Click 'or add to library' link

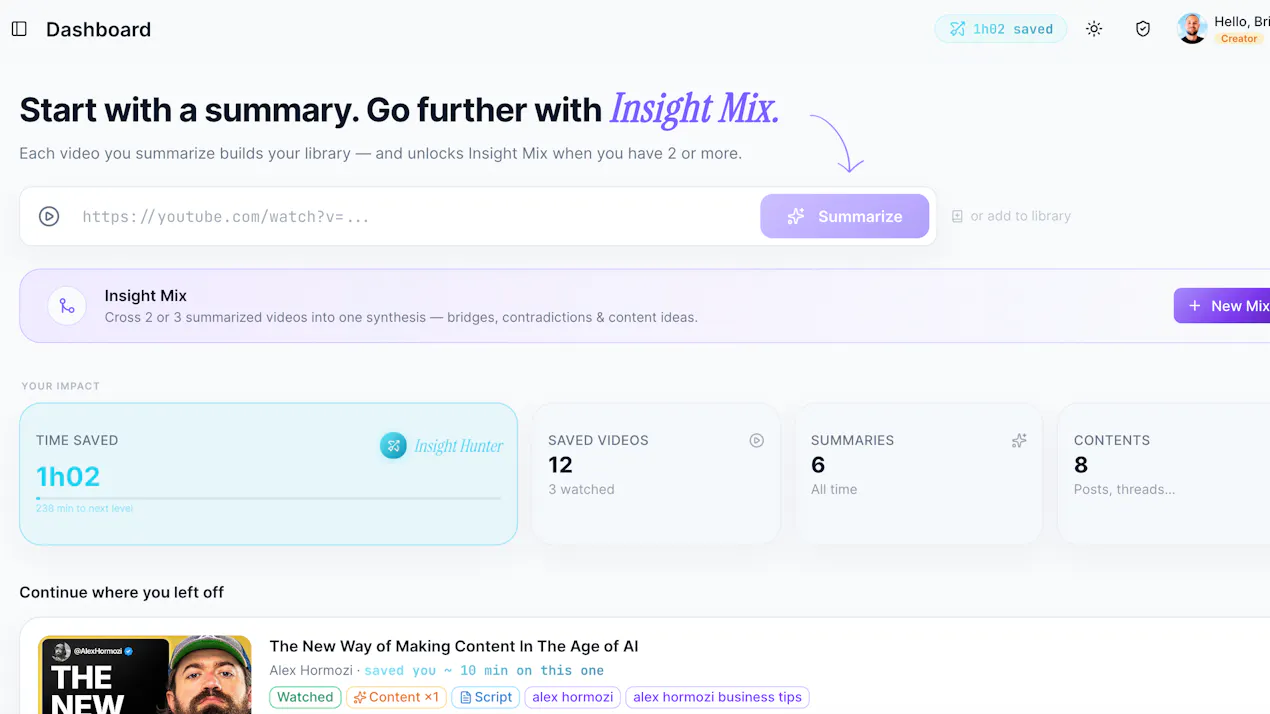1020,216
